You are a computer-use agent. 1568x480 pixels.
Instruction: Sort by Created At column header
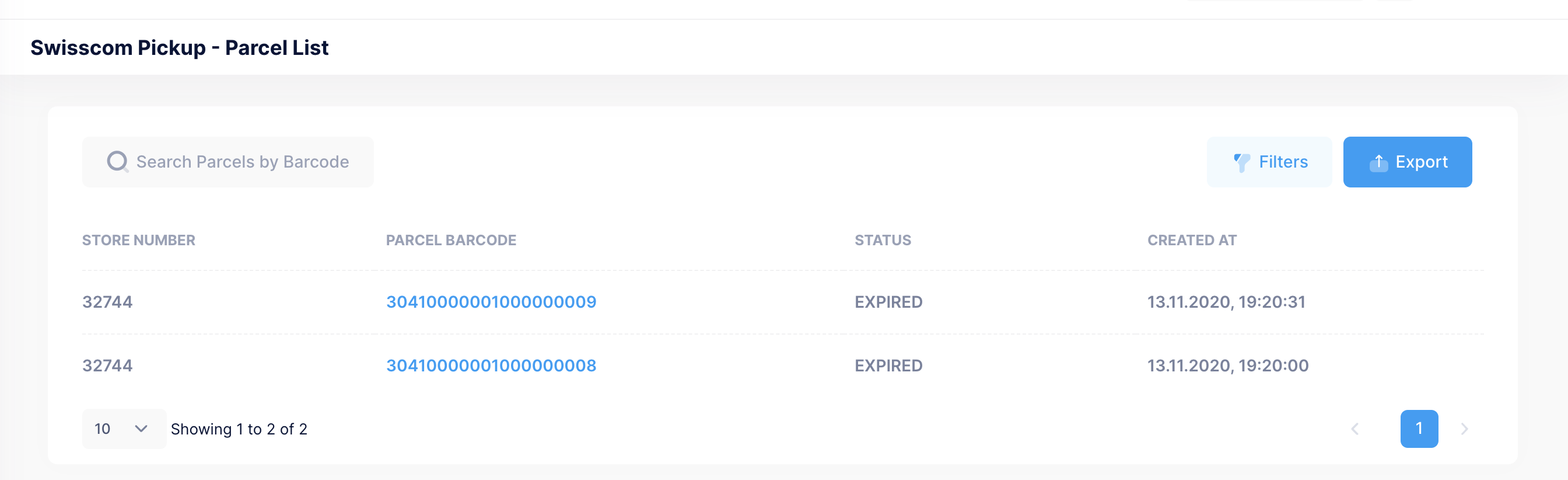click(x=1191, y=241)
